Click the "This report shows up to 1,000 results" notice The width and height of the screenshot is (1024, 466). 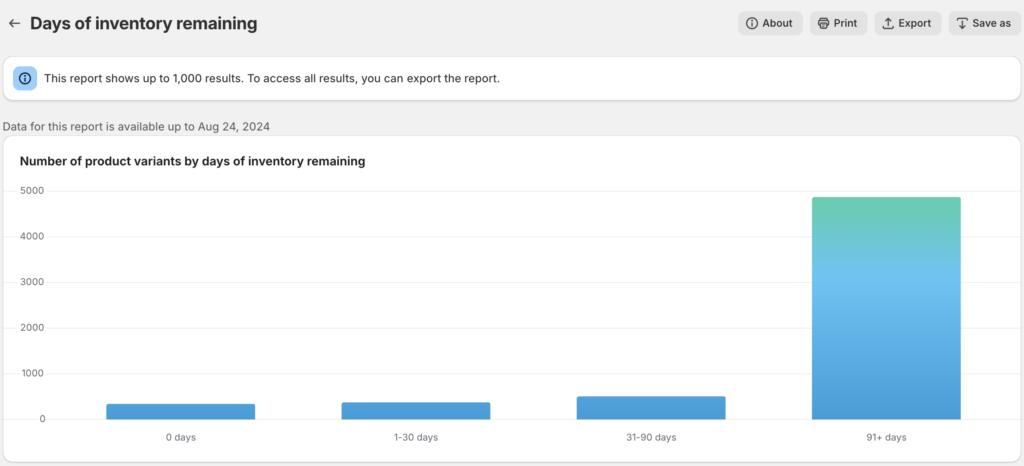pyautogui.click(x=272, y=79)
